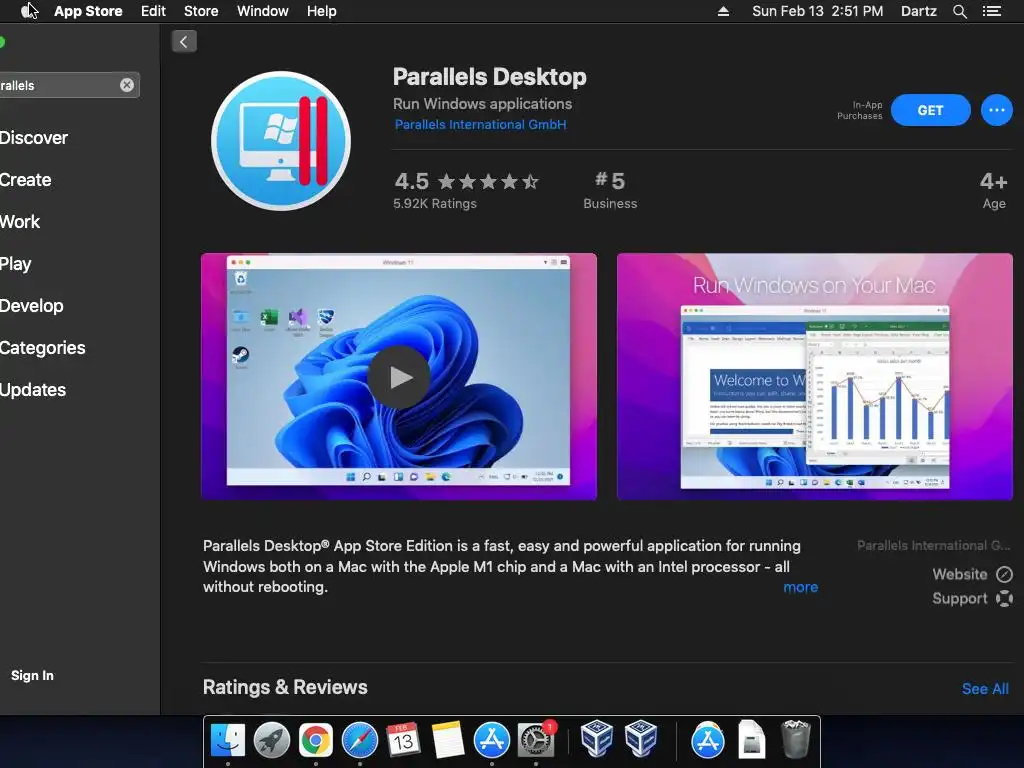Open the disk image file in dock
1024x768 pixels.
tap(752, 739)
